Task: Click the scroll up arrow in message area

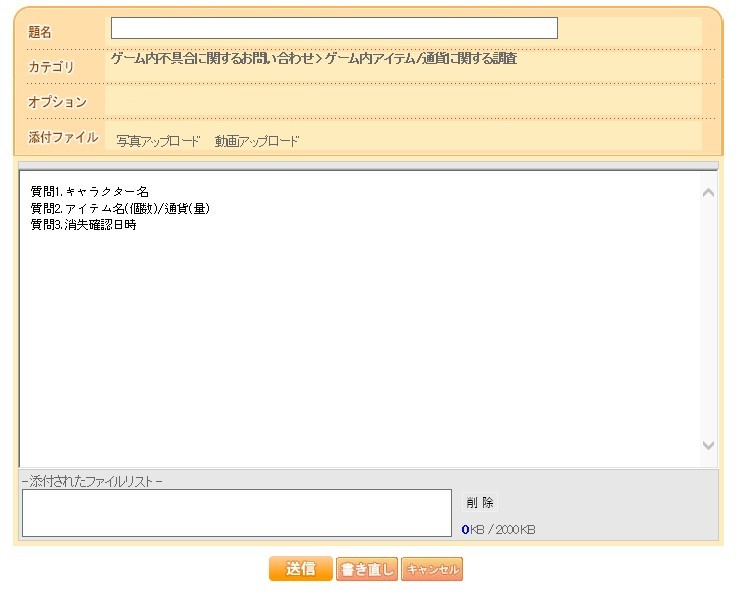Action: click(708, 192)
